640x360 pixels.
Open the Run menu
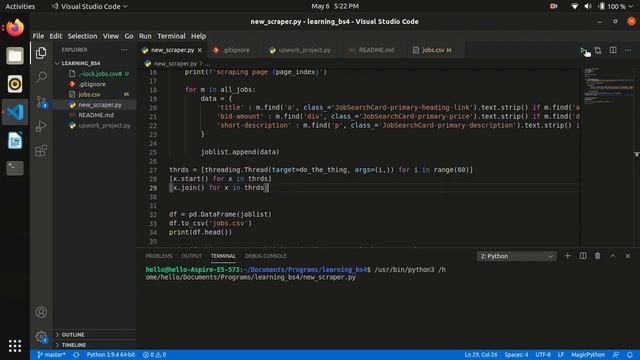pyautogui.click(x=145, y=36)
